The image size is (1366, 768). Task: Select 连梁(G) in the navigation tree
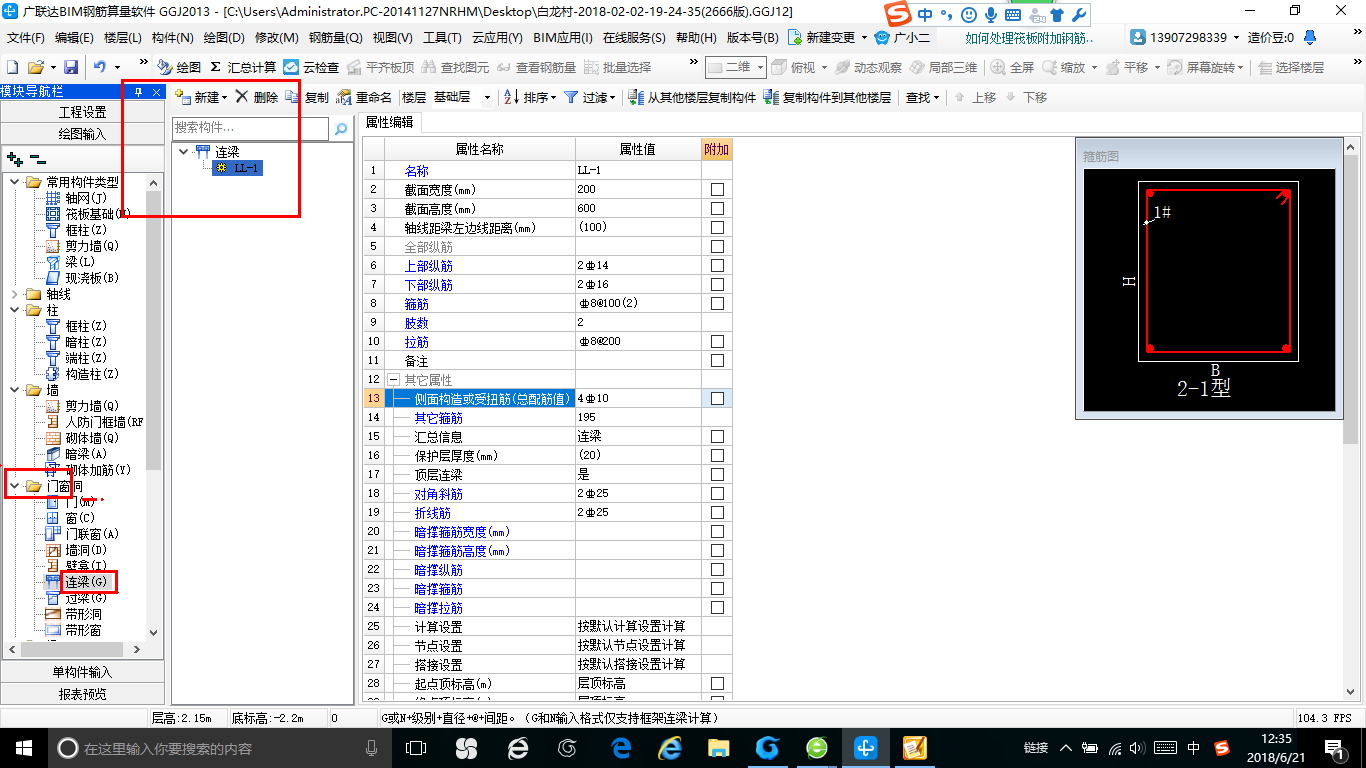(85, 582)
